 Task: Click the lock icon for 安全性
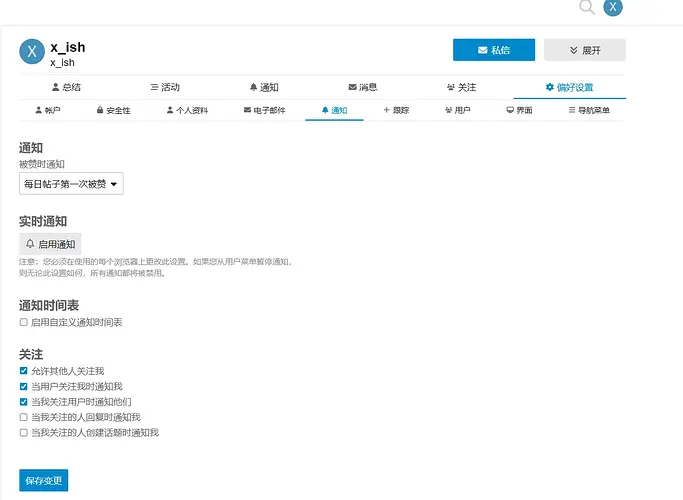pos(99,110)
